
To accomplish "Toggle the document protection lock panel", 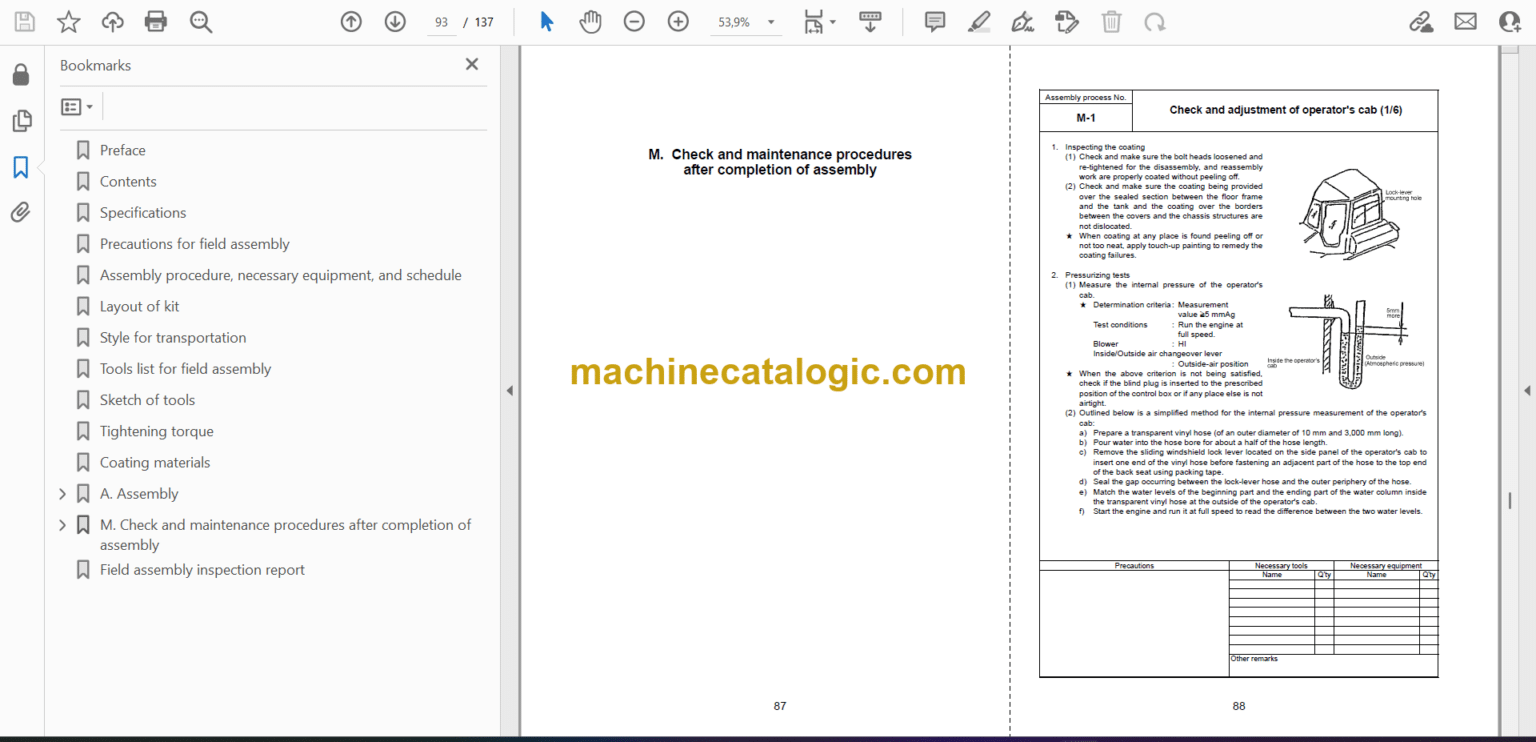I will pyautogui.click(x=21, y=73).
